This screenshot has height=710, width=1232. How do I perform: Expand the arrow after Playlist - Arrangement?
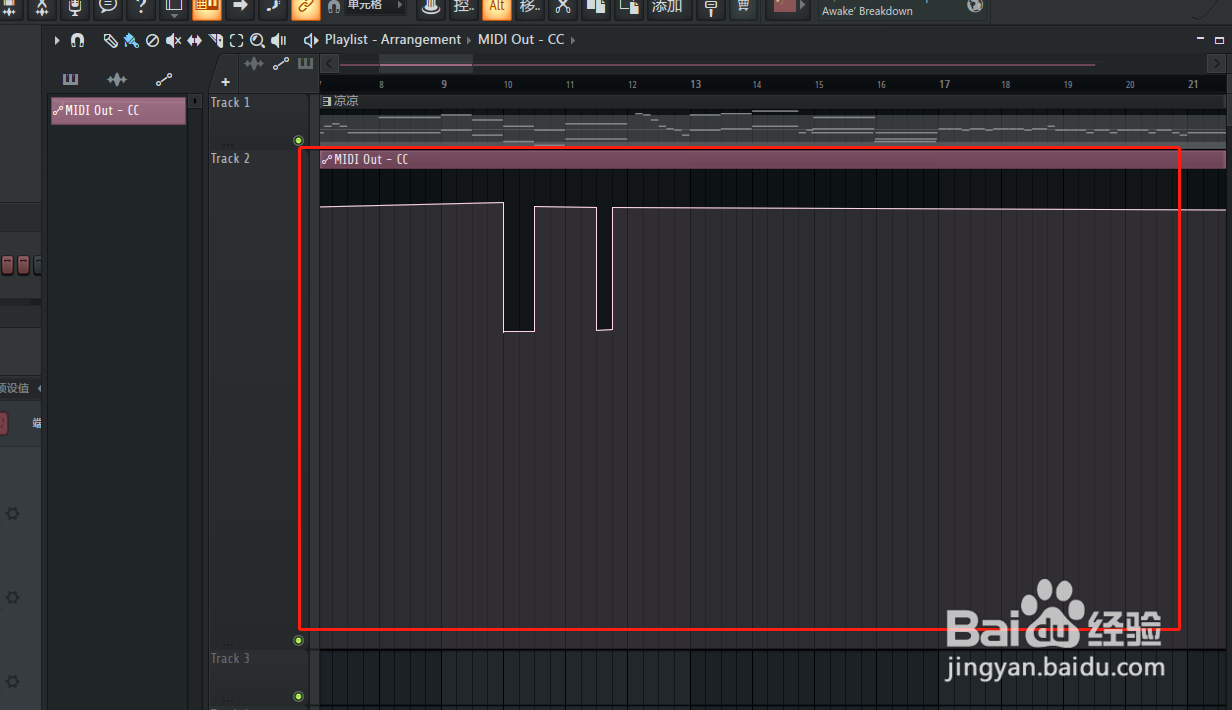point(470,40)
